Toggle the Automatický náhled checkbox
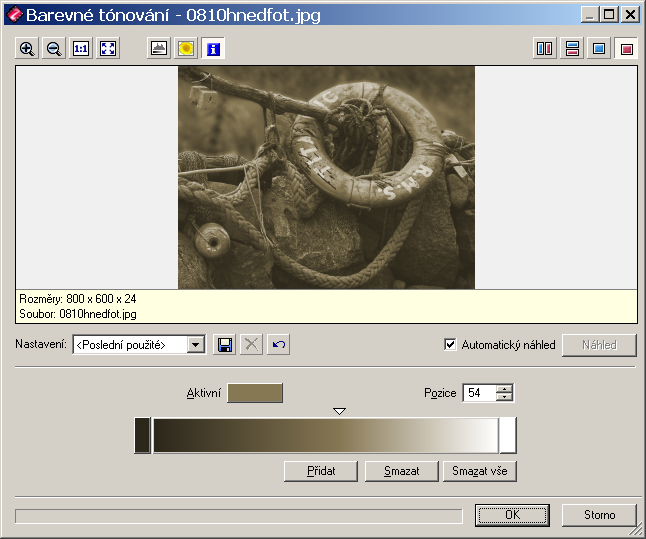Screen dimensions: 646x539 pos(450,345)
